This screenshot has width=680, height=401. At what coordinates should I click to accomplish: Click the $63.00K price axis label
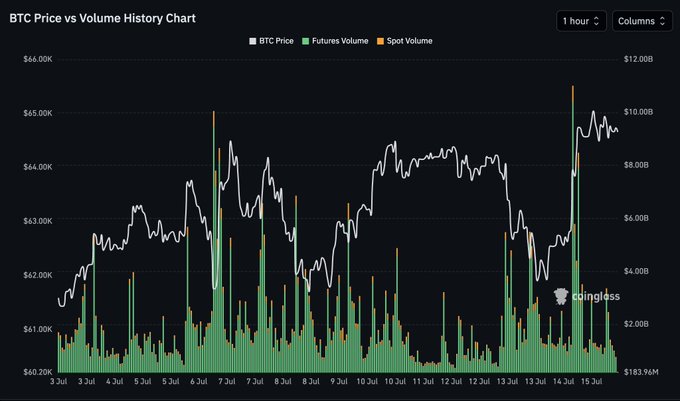coord(38,221)
